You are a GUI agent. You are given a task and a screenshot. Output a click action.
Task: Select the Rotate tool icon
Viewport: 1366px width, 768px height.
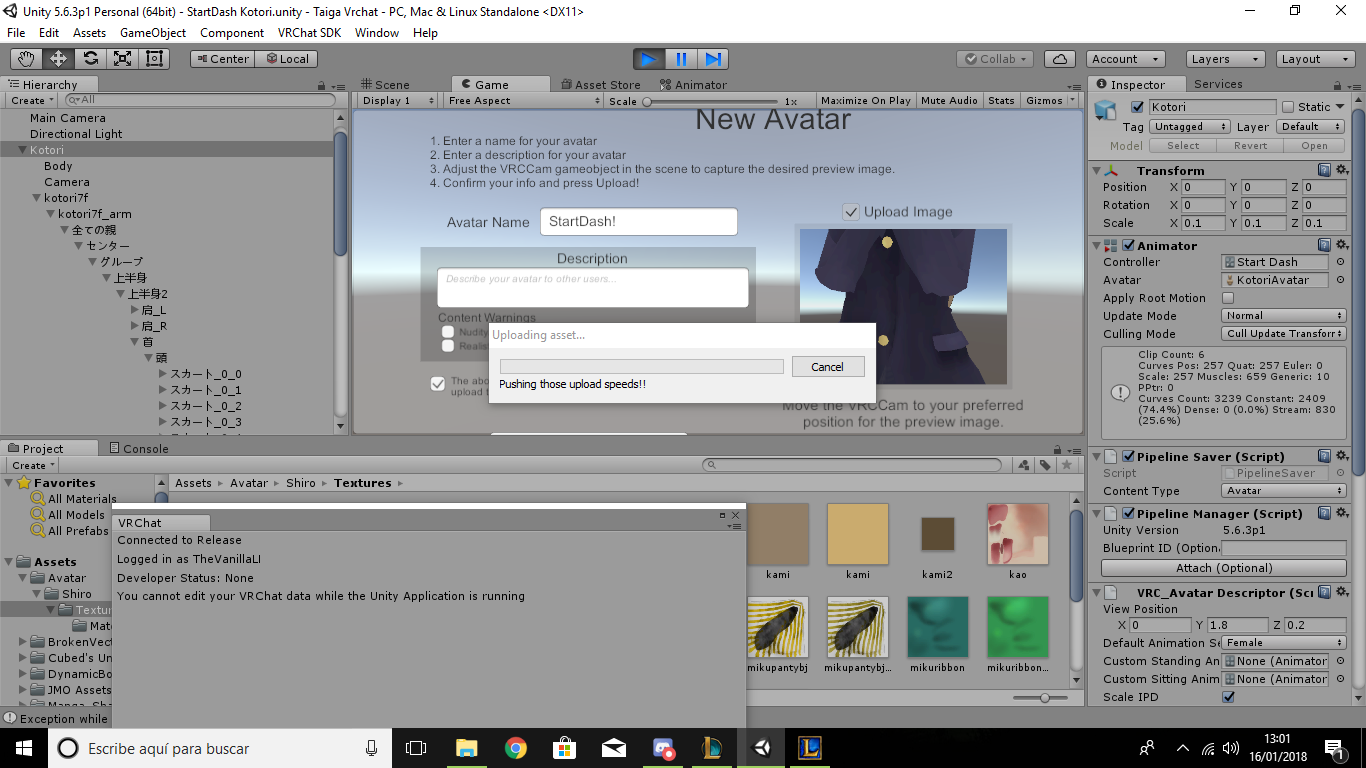(90, 59)
